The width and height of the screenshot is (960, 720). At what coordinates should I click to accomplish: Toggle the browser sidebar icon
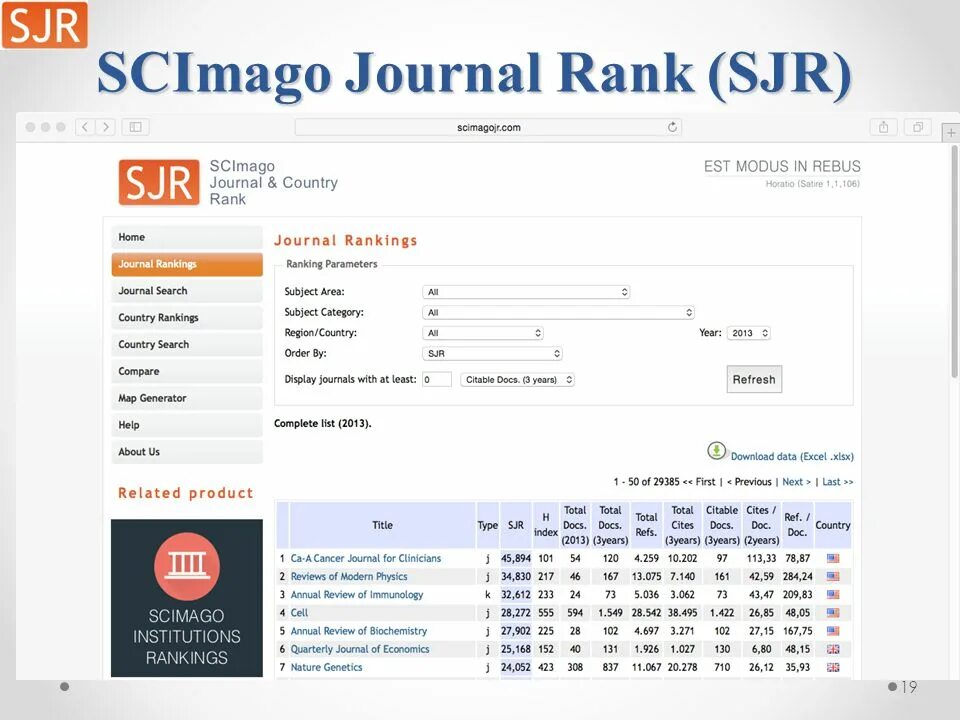(135, 127)
